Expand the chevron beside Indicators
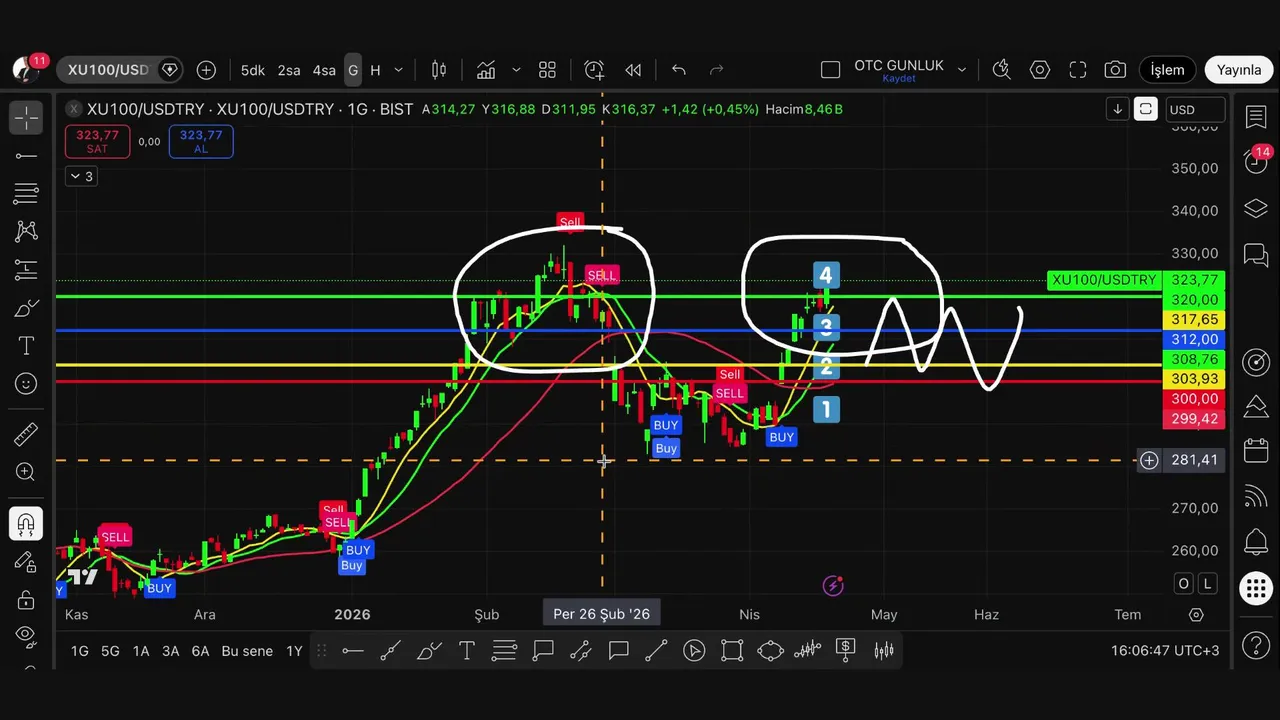1280x720 pixels. [516, 70]
